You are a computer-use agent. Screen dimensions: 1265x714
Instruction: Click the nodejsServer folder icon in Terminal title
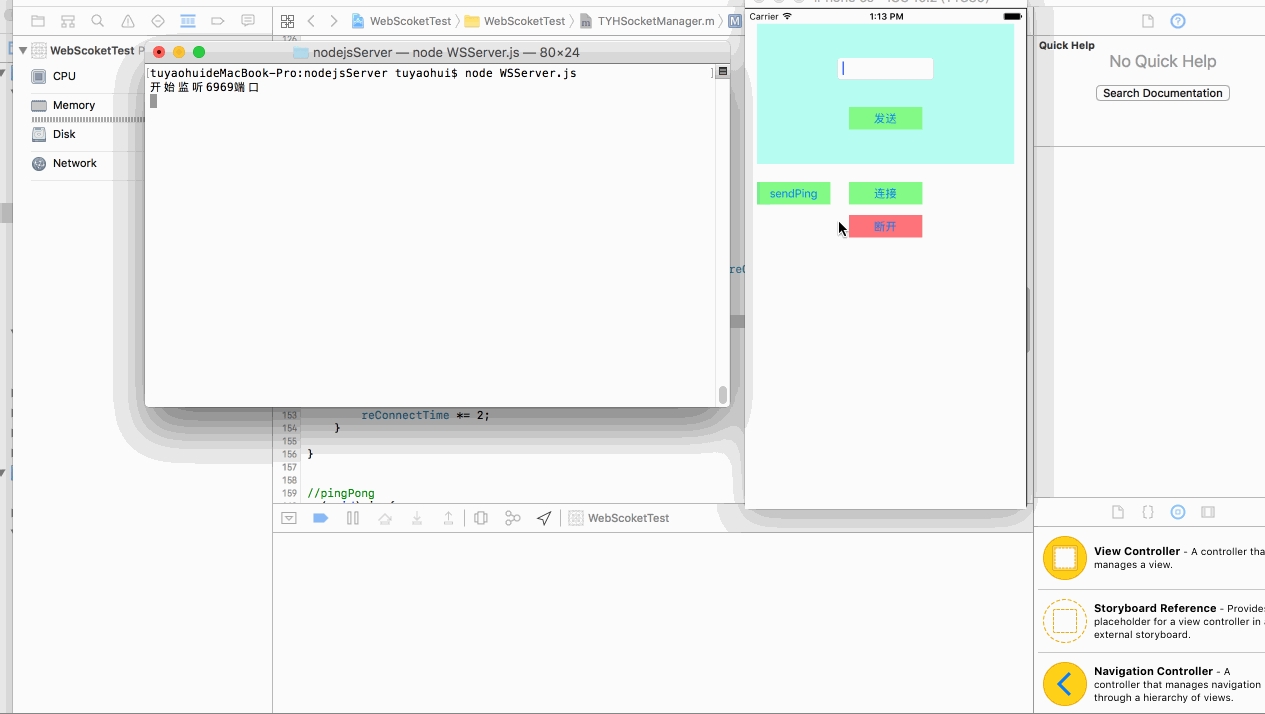click(x=300, y=52)
